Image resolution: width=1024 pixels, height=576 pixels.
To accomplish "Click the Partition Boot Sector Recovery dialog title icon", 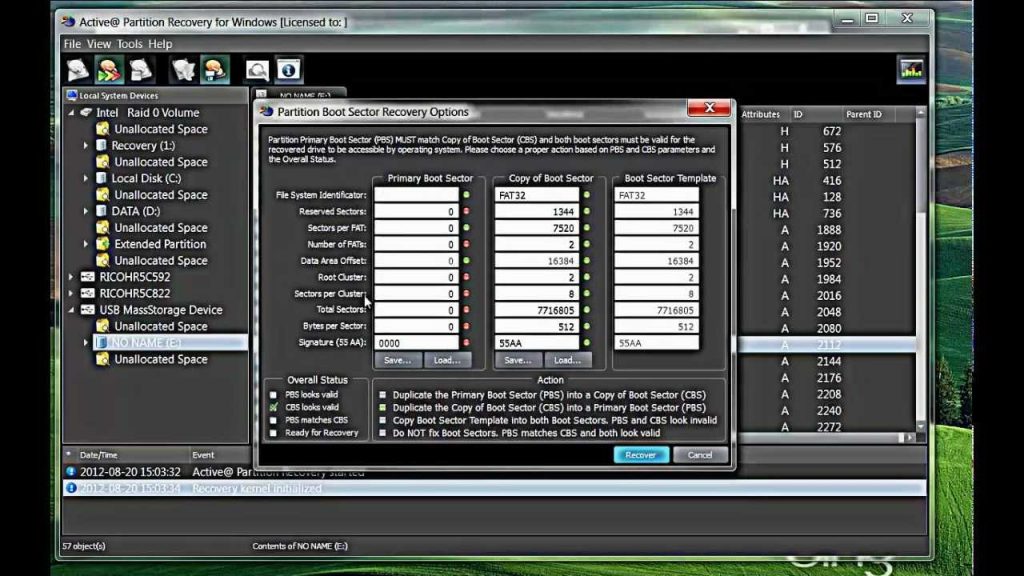I will tap(266, 112).
